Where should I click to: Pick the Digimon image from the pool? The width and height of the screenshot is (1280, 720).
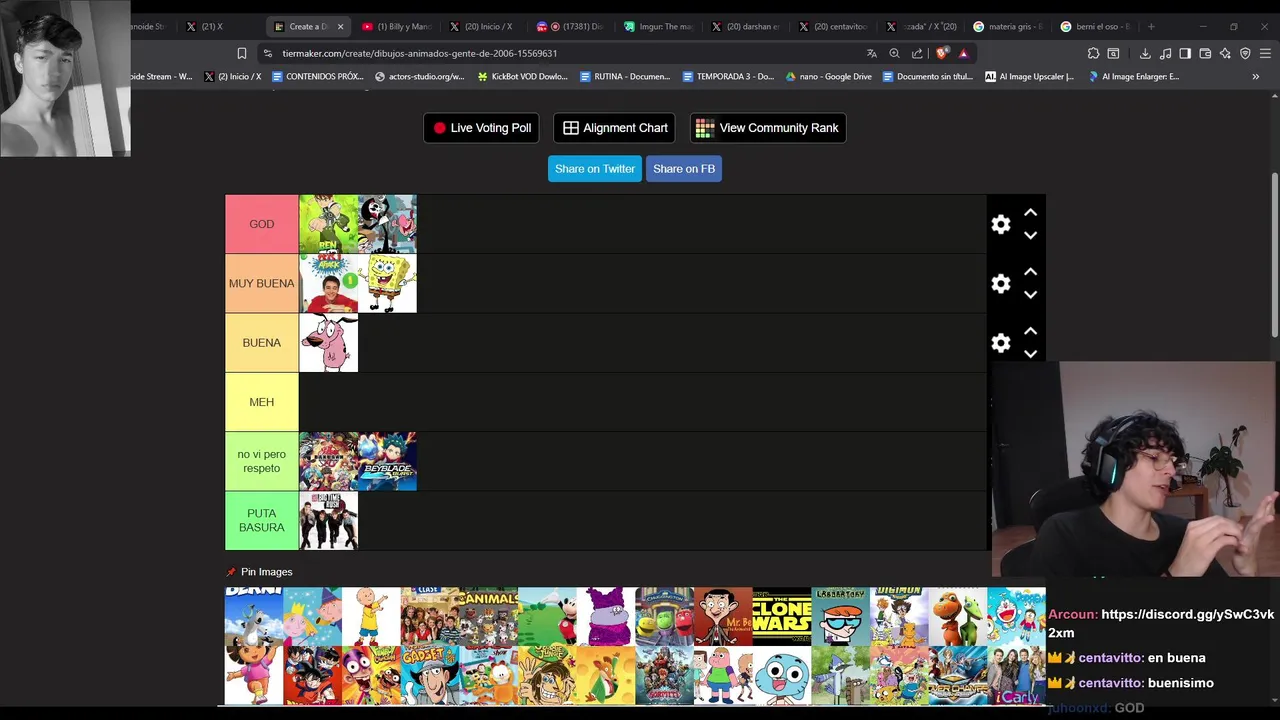coord(899,616)
